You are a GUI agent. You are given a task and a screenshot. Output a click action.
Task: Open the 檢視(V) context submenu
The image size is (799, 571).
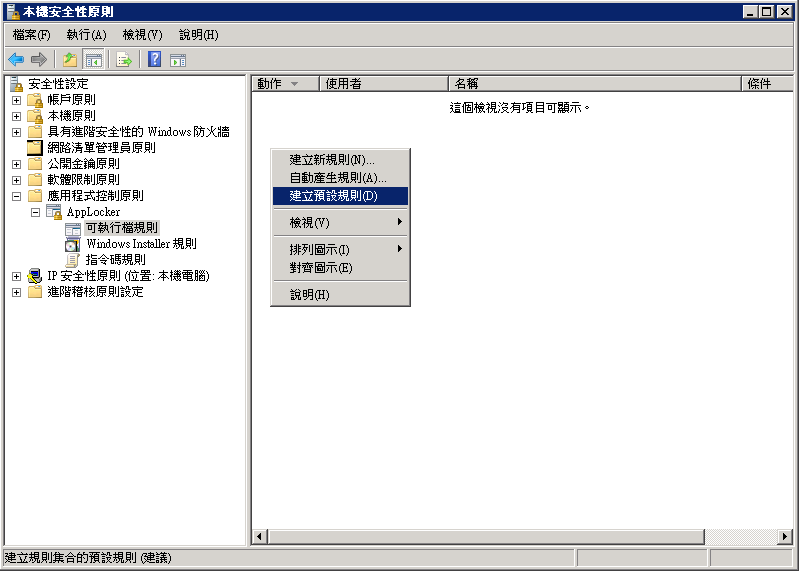(x=340, y=223)
